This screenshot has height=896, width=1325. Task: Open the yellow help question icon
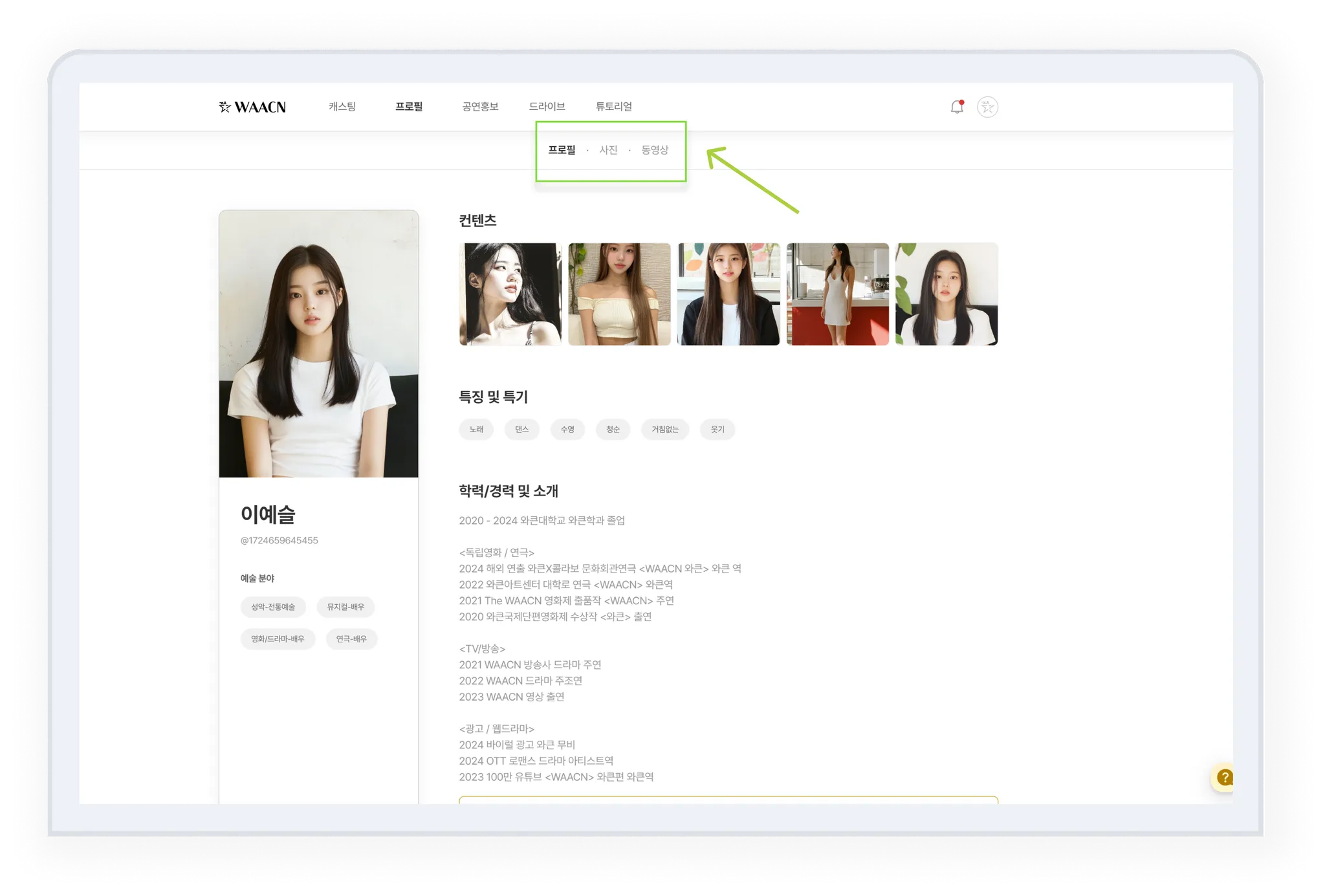point(1224,777)
